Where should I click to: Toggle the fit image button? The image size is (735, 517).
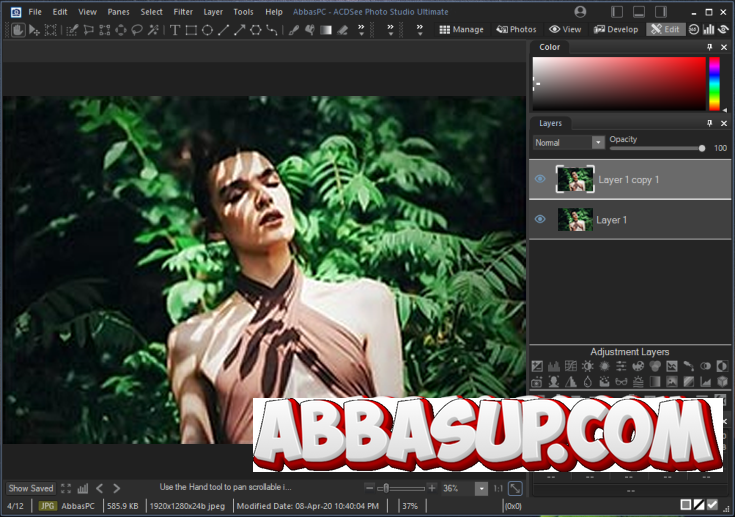[515, 488]
